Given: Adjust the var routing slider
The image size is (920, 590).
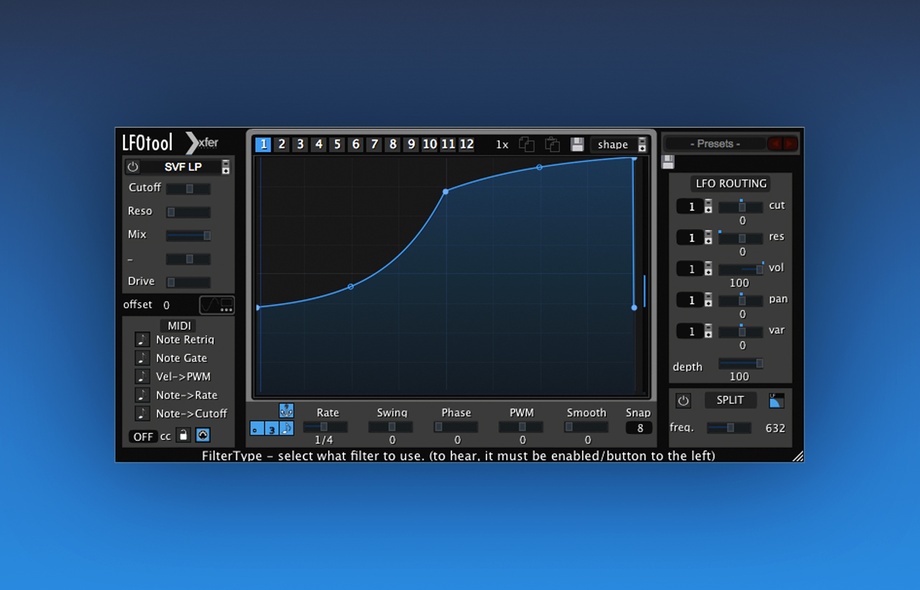Looking at the screenshot, I should 741,331.
